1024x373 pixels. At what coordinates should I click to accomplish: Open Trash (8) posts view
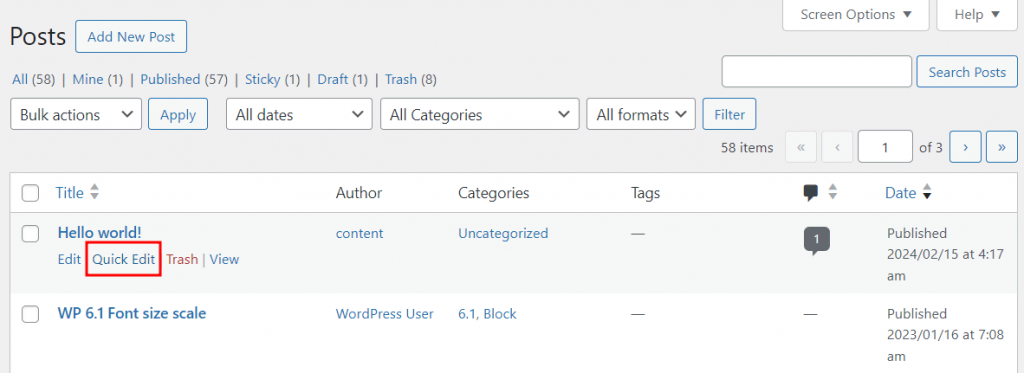point(411,80)
